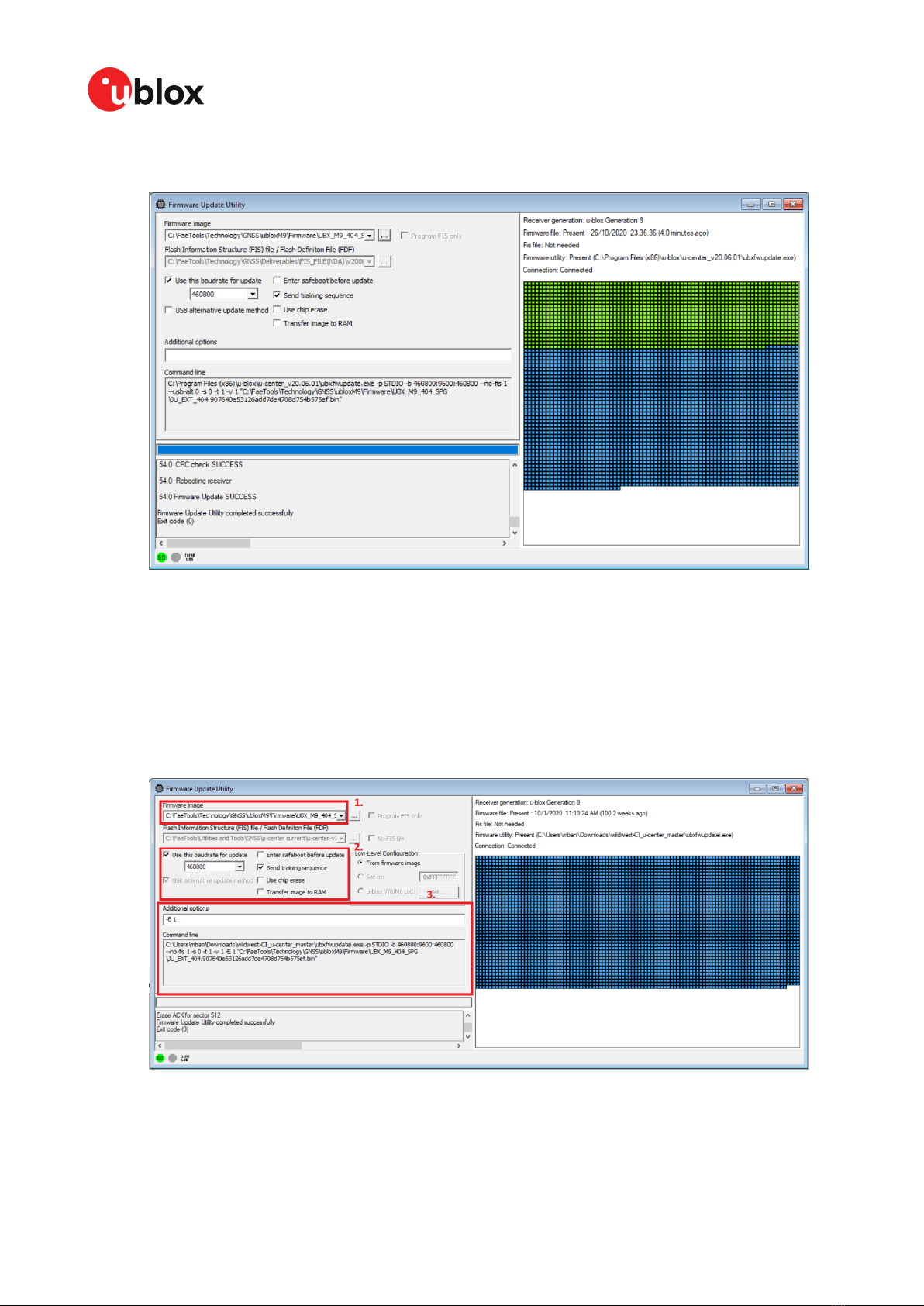Click '54.0 CRC check SUCCESS' log line

[x=201, y=465]
